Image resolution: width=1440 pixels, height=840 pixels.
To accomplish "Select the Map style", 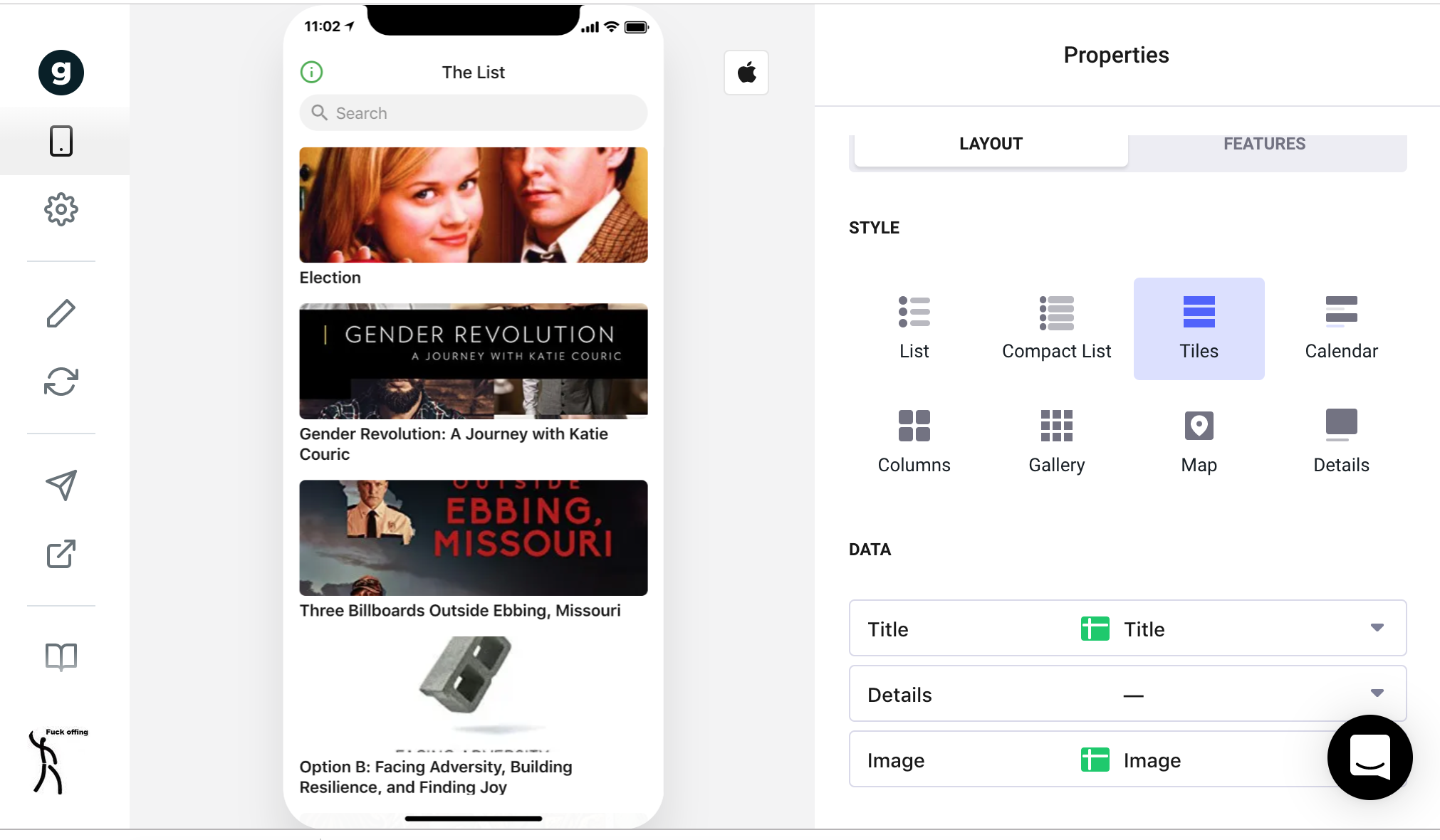I will click(x=1199, y=441).
